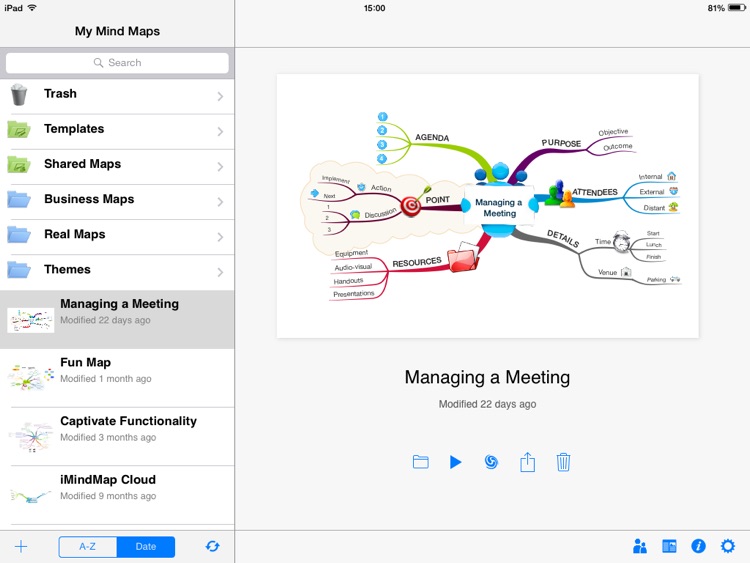
Task: Select the Captivate Functionality list title
Action: point(129,421)
